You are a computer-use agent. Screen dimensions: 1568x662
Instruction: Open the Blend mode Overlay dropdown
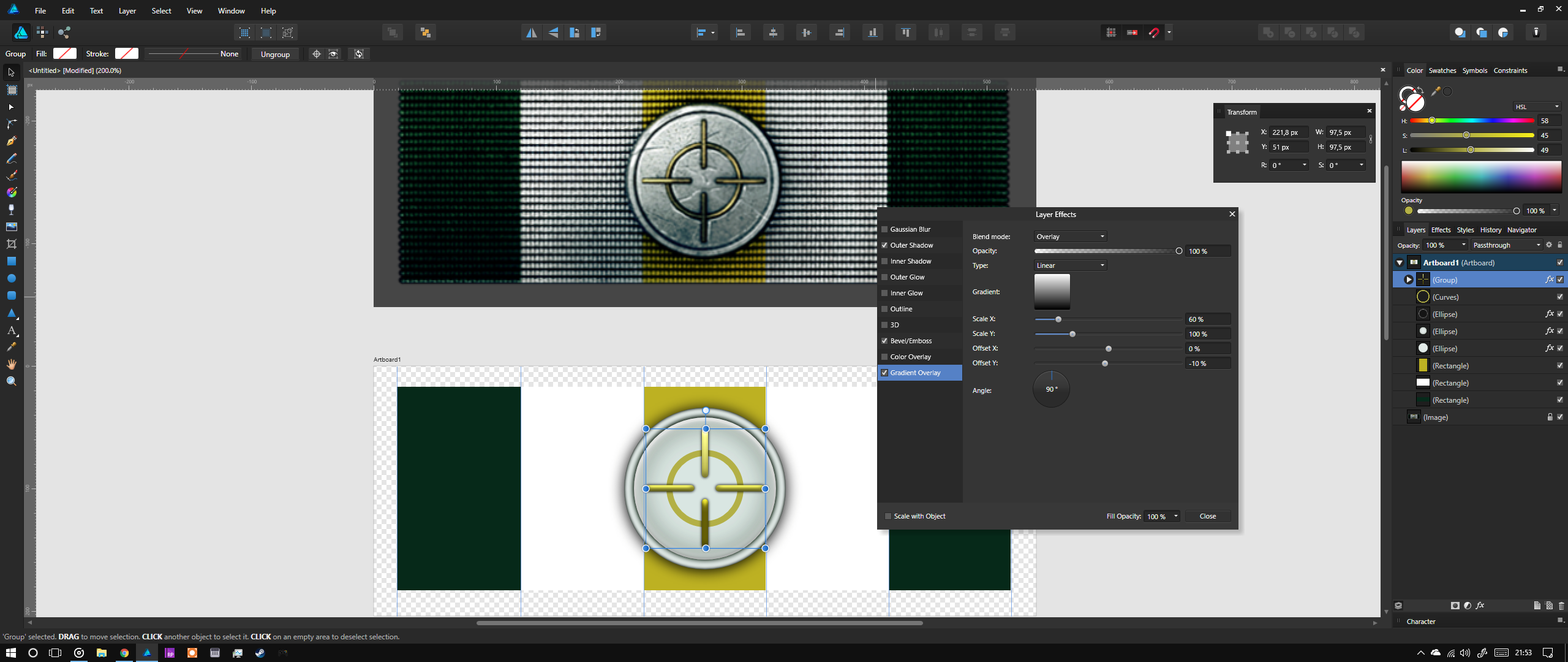pyautogui.click(x=1069, y=237)
